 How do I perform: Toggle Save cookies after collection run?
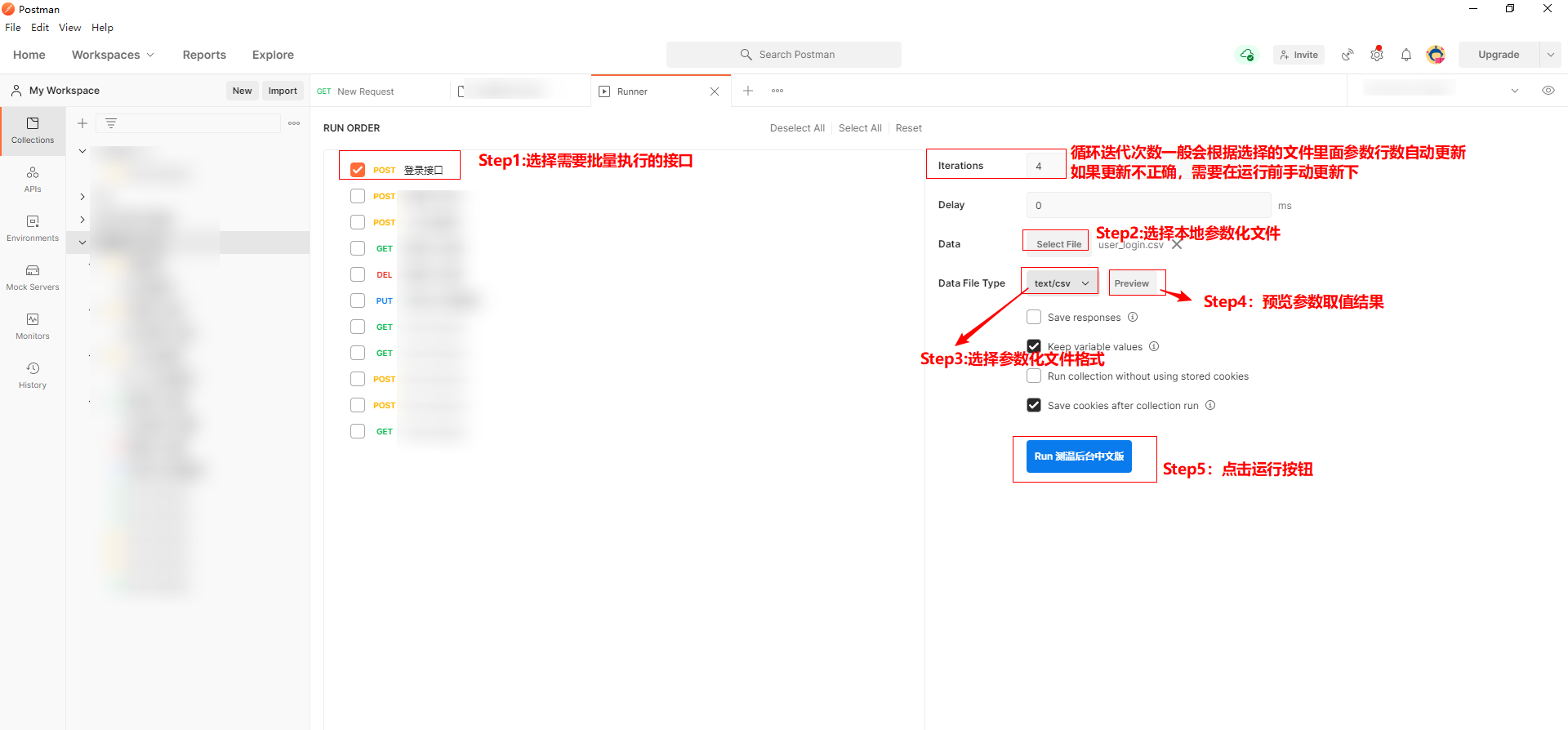coord(1034,405)
